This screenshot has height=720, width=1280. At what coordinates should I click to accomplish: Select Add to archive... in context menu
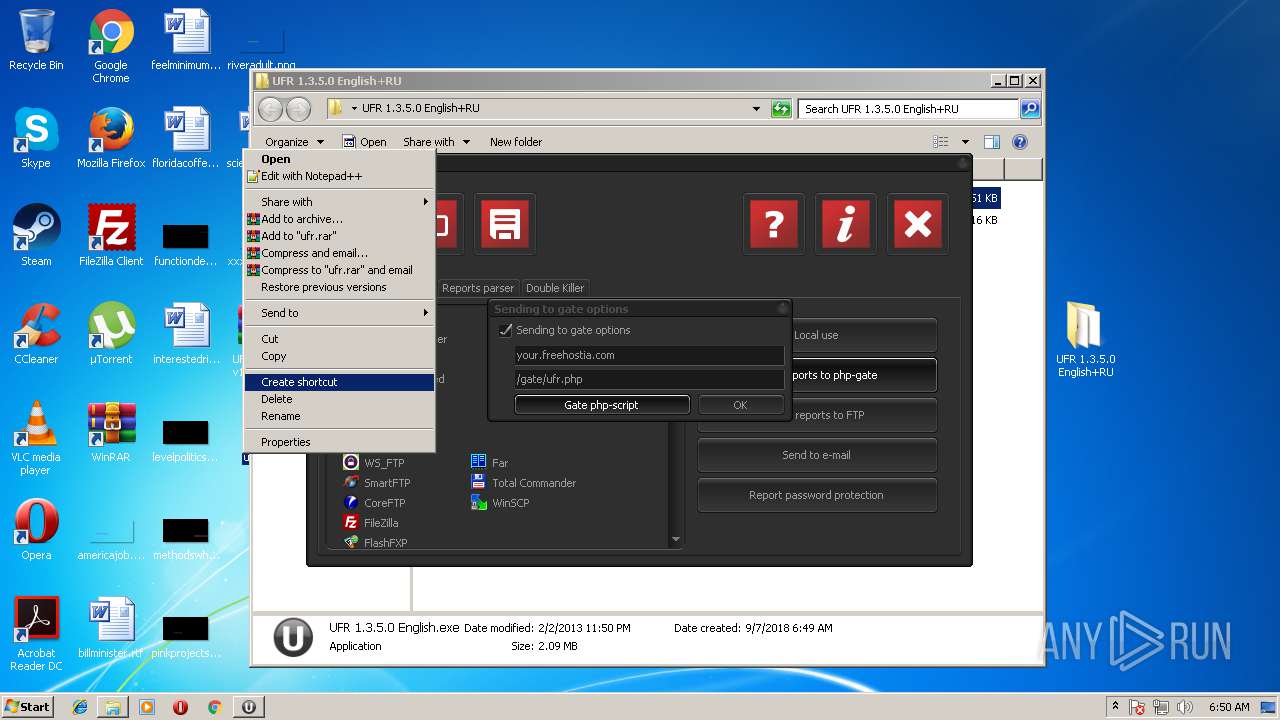click(x=339, y=219)
